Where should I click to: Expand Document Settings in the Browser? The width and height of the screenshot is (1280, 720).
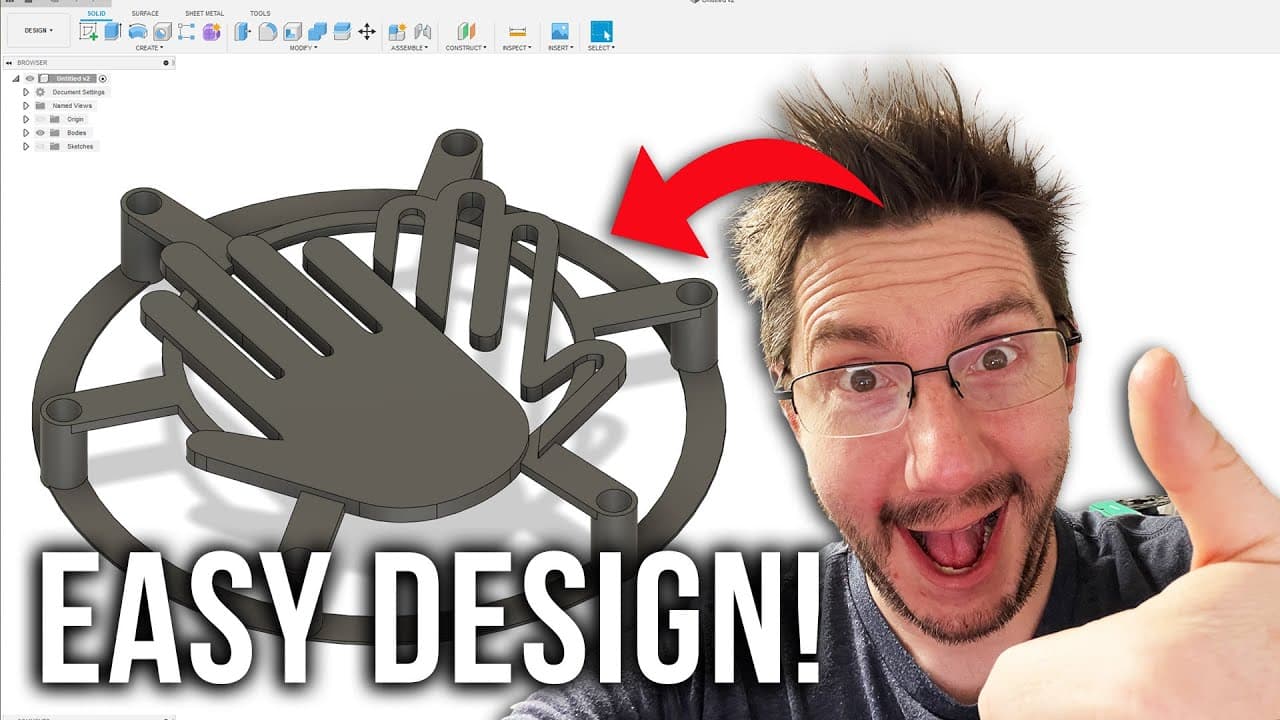click(x=27, y=92)
